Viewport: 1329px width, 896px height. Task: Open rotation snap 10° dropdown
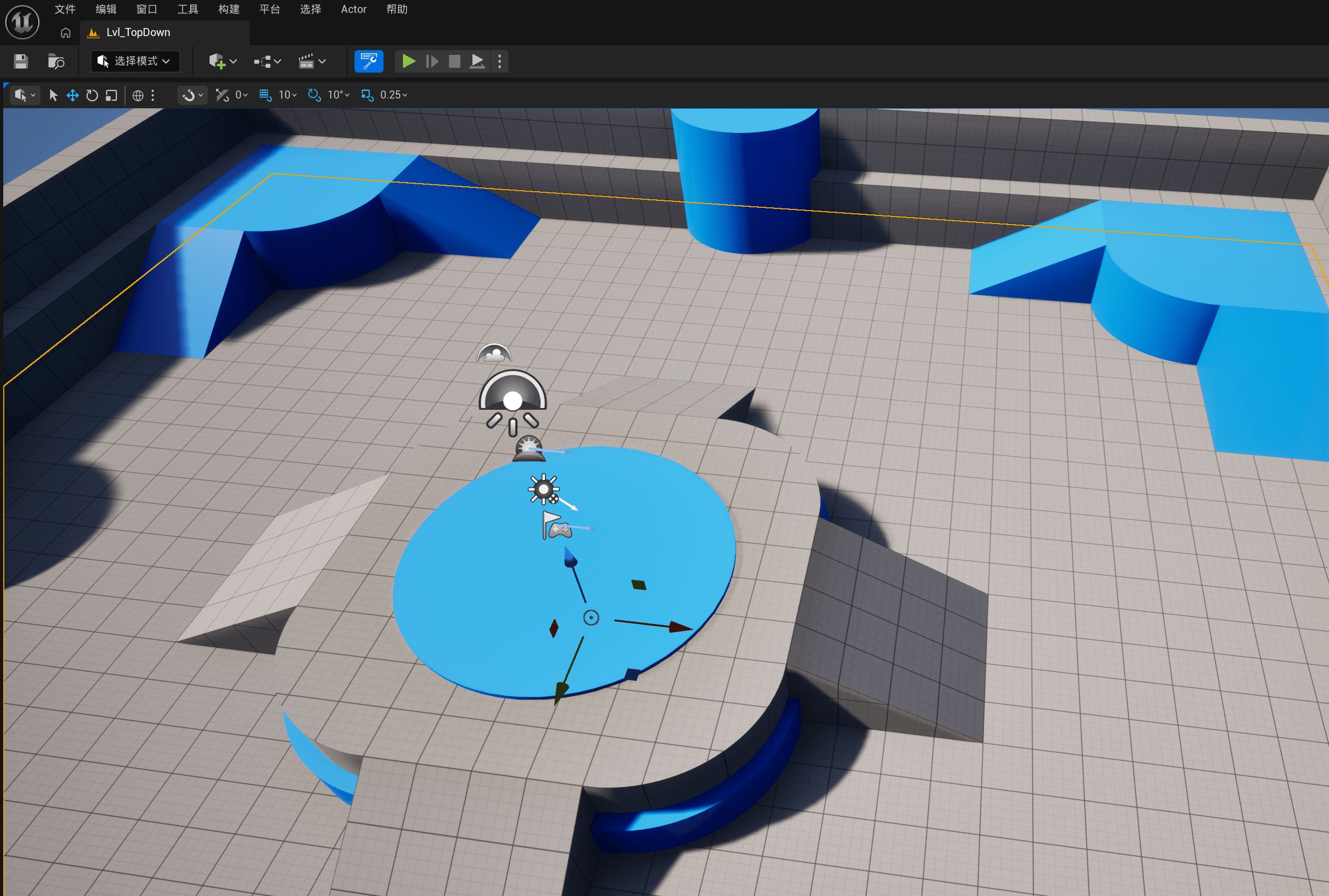click(339, 95)
